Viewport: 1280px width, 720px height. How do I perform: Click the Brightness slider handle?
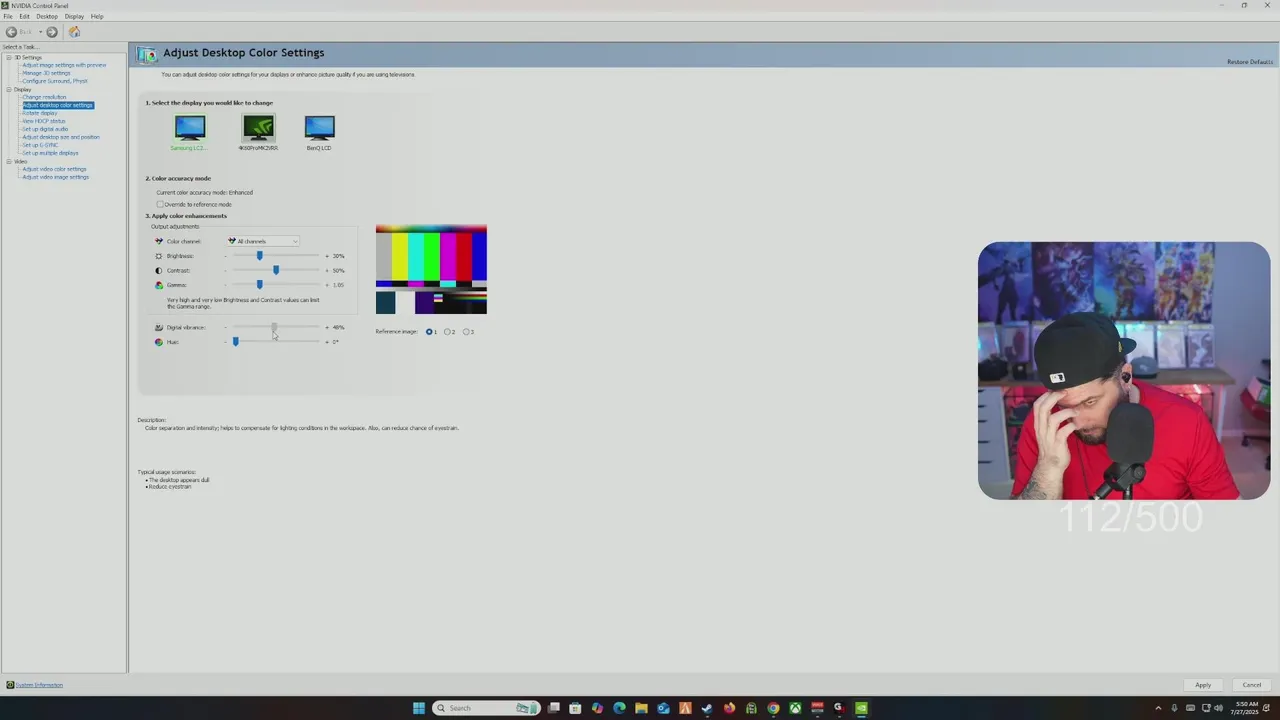(x=260, y=256)
